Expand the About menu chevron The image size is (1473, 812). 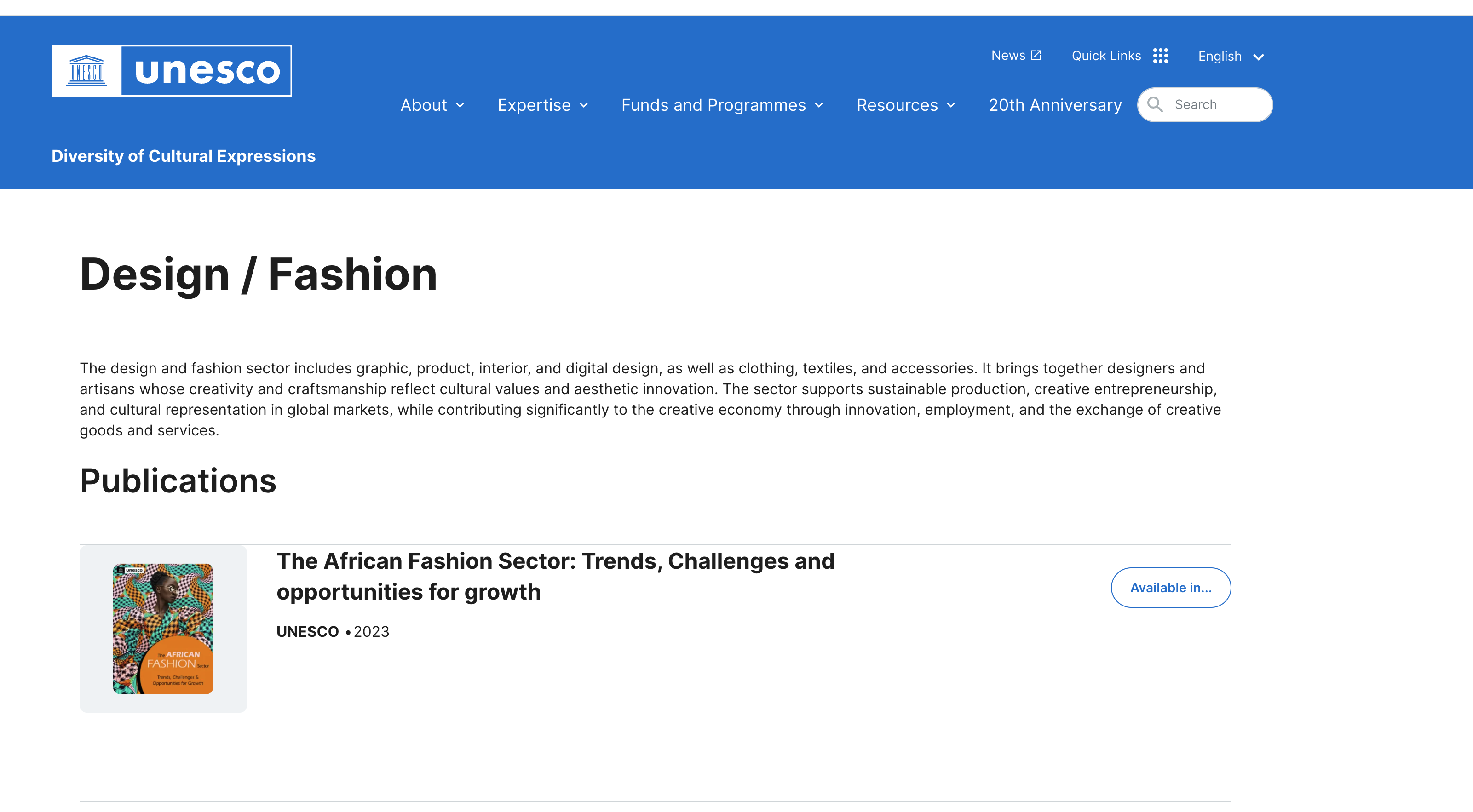(x=460, y=105)
